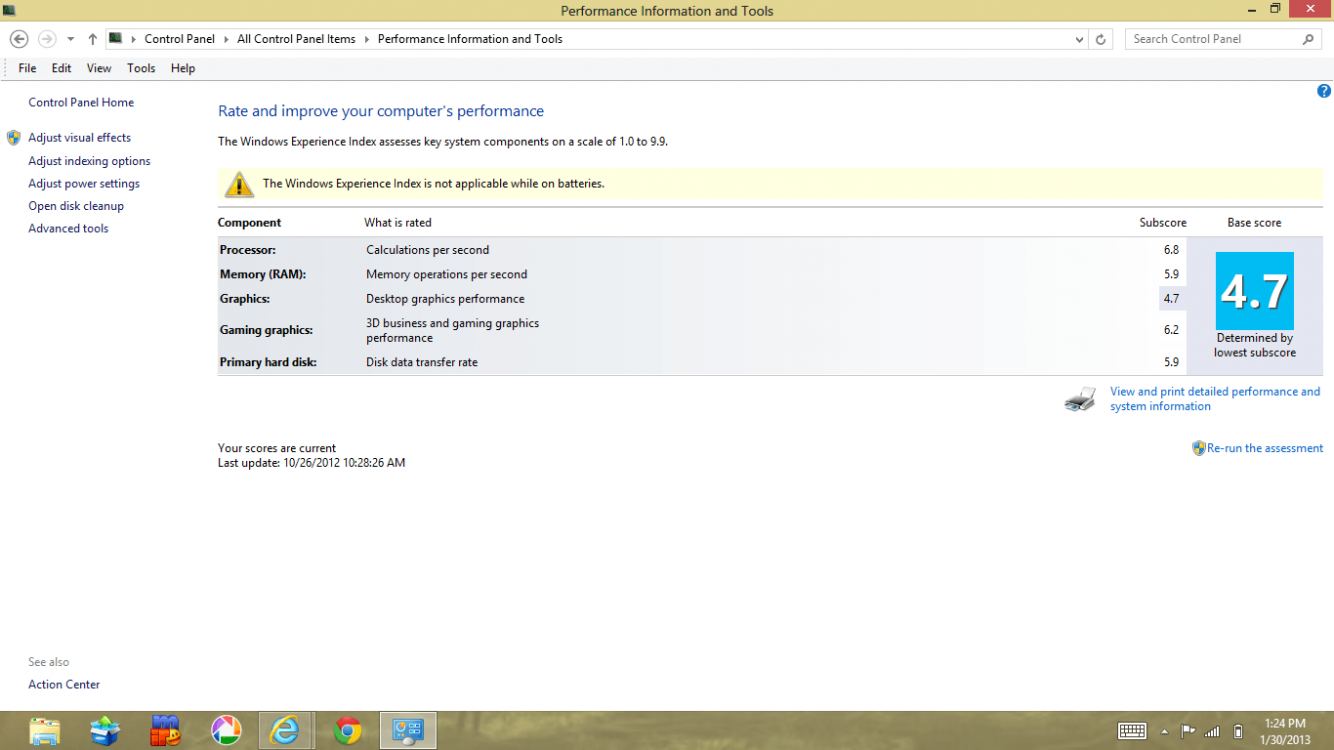Screen dimensions: 1334x750
Task: Click the search magnifier icon
Action: coord(1308,39)
